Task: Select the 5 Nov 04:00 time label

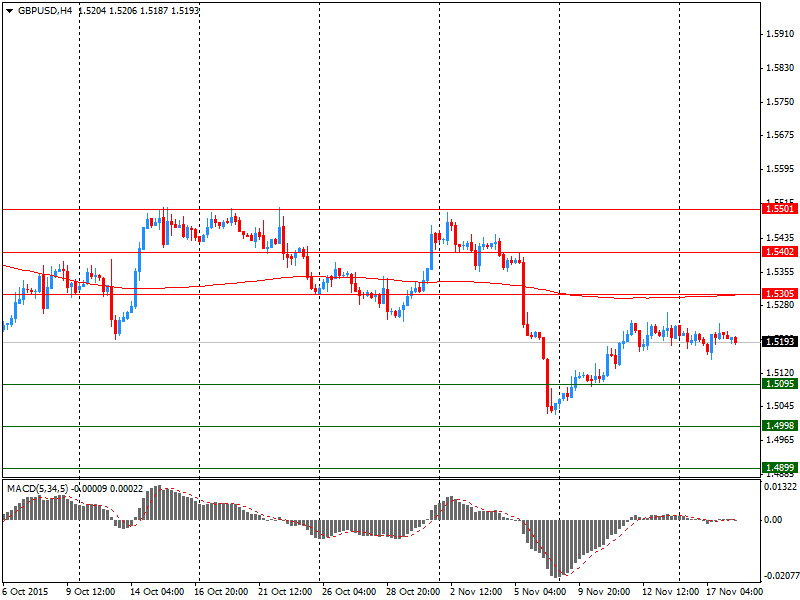Action: point(539,592)
